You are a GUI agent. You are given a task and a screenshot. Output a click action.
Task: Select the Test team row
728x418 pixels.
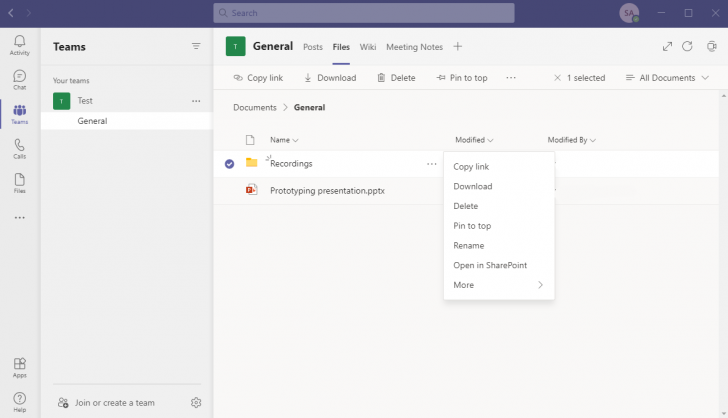[x=126, y=101]
